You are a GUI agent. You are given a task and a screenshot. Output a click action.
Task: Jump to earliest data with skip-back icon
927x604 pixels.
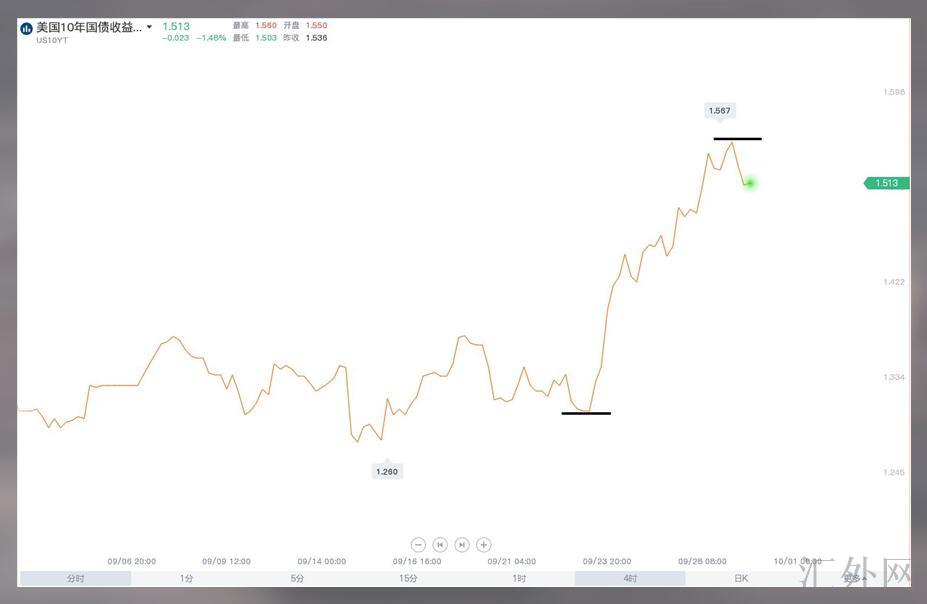tap(440, 545)
